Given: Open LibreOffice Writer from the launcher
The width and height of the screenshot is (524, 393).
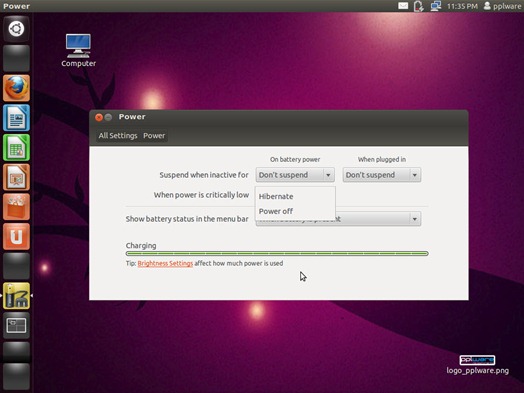Looking at the screenshot, I should [x=16, y=118].
